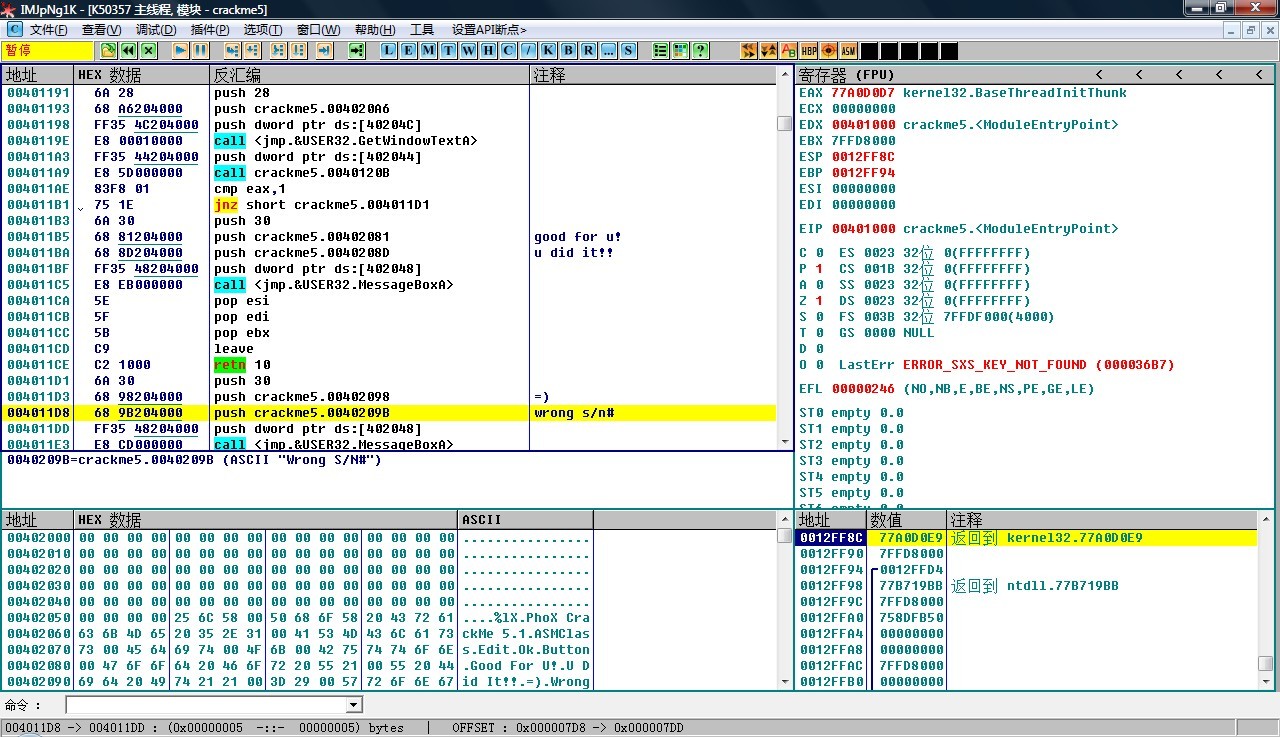Open Source window with S icon
1280x737 pixels.
click(629, 50)
